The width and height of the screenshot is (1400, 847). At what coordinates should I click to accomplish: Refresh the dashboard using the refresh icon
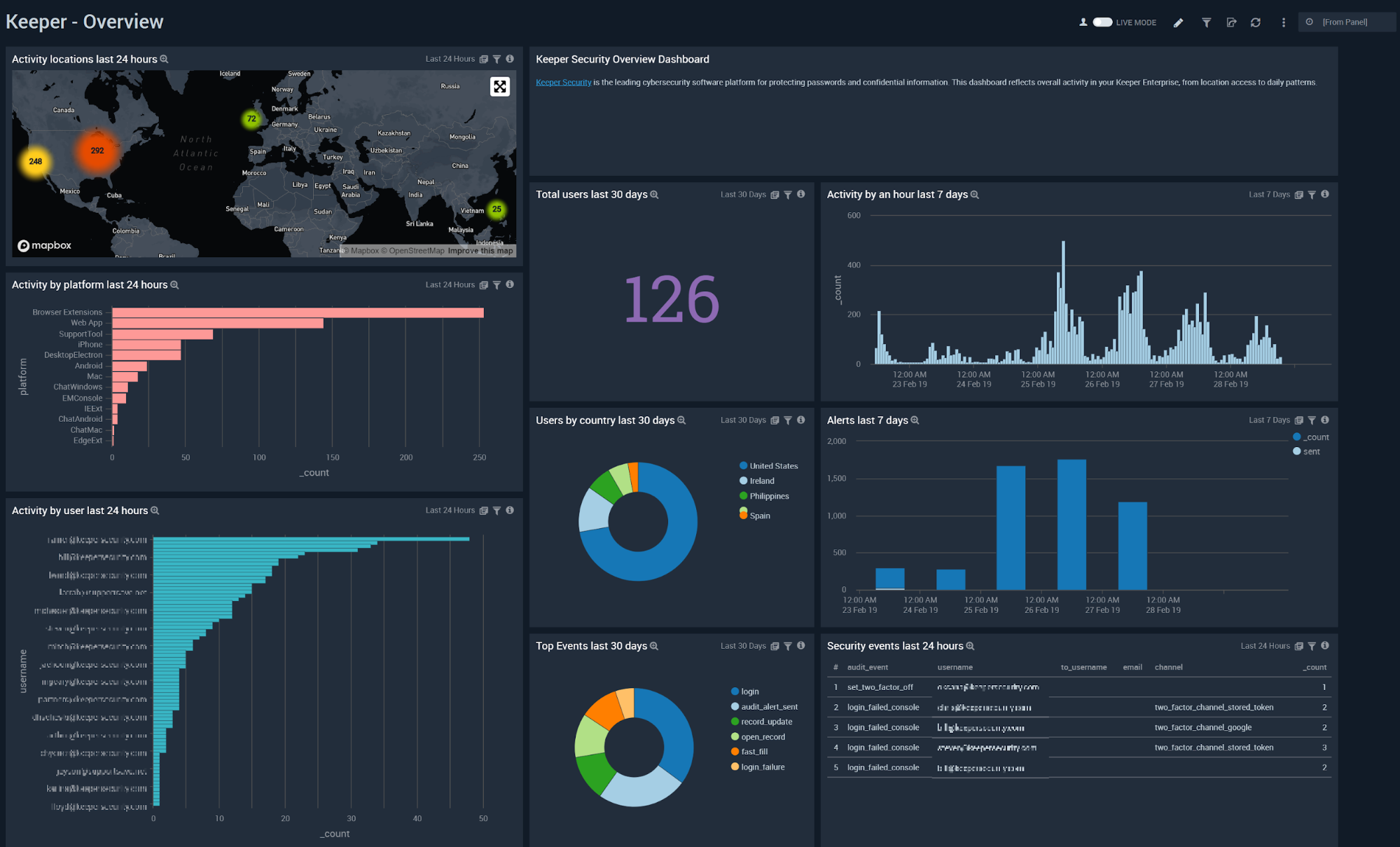point(1256,22)
